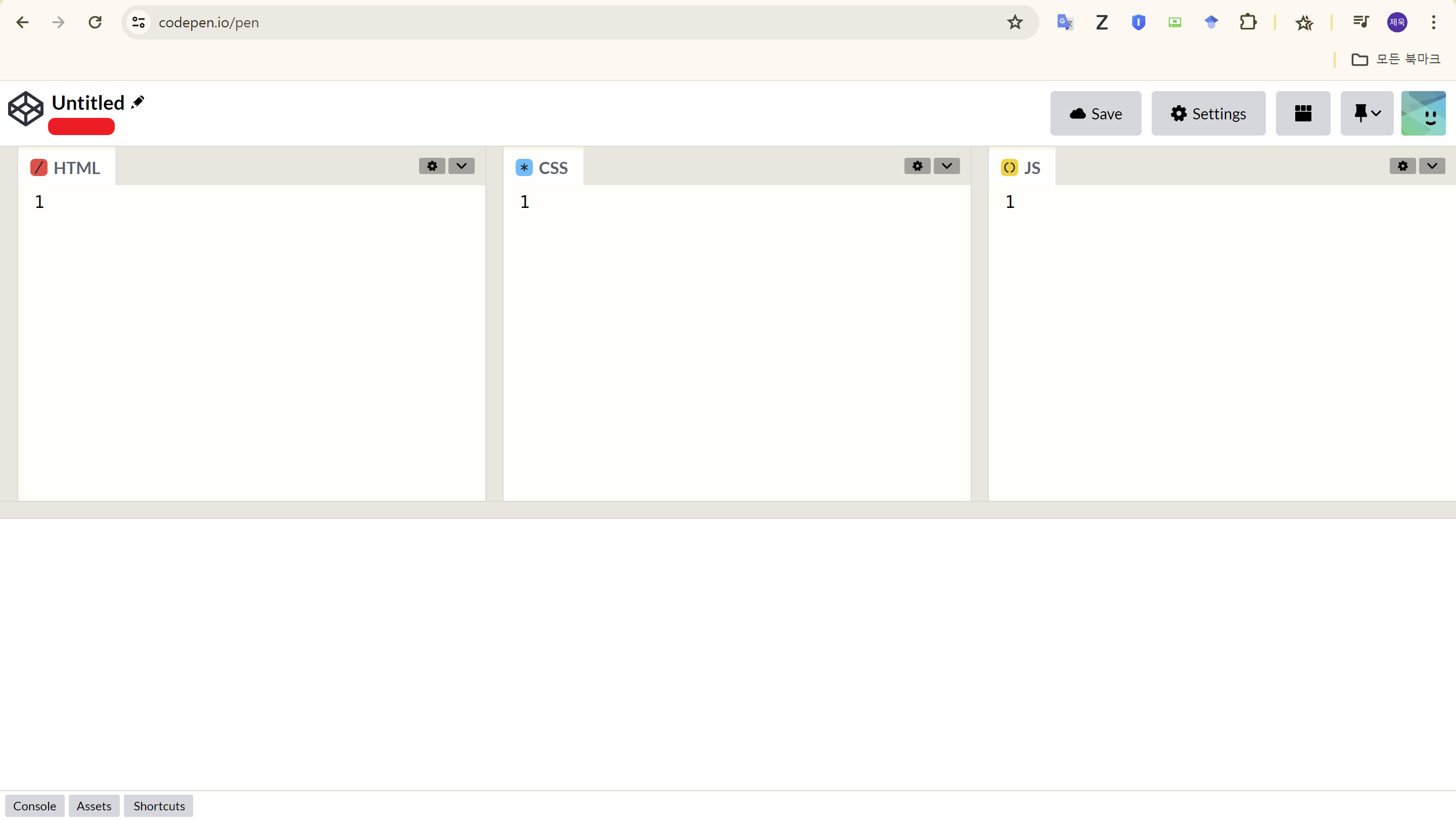Expand the HTML editor dropdown chevron
Image resolution: width=1456 pixels, height=820 pixels.
click(x=461, y=166)
